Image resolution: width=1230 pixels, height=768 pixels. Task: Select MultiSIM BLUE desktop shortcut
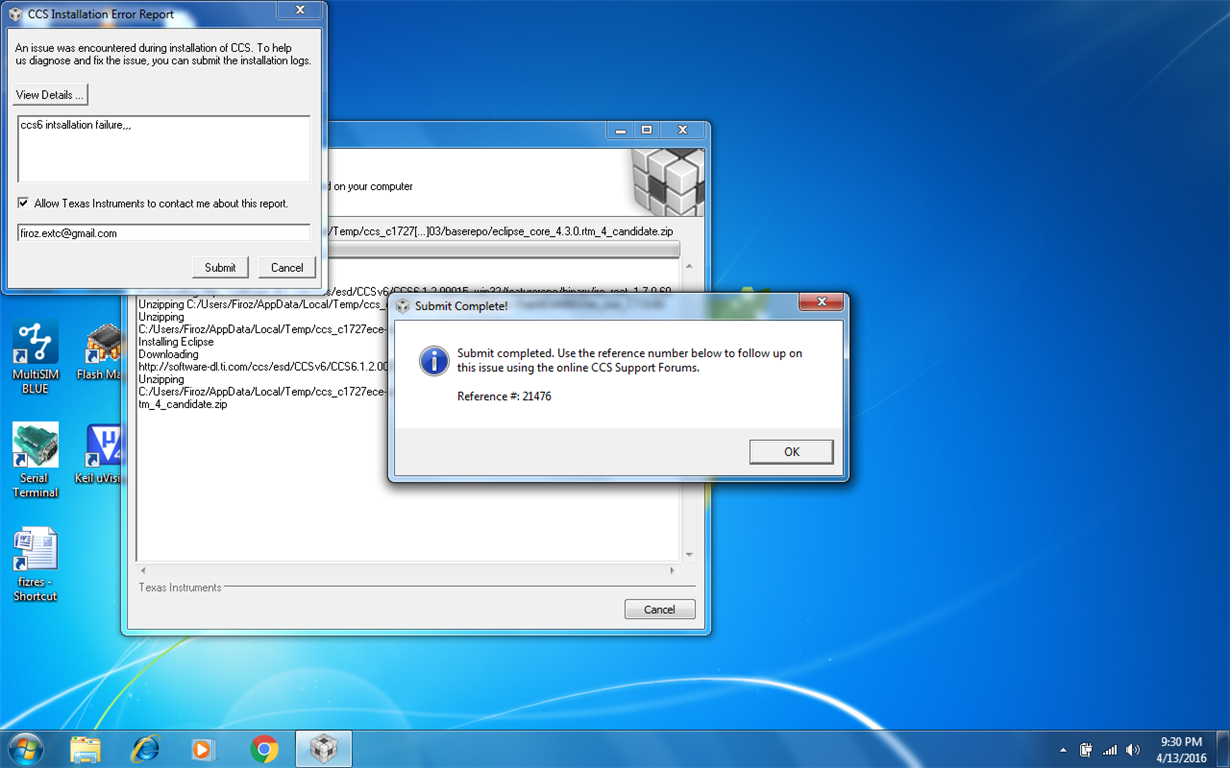point(35,358)
